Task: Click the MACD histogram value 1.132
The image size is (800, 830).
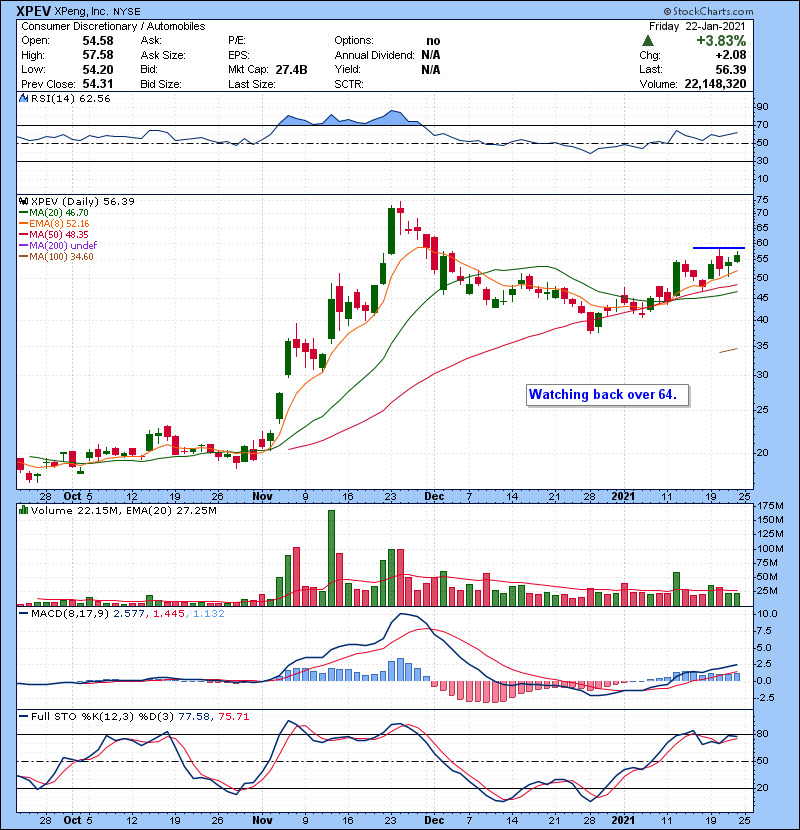Action: pos(209,614)
